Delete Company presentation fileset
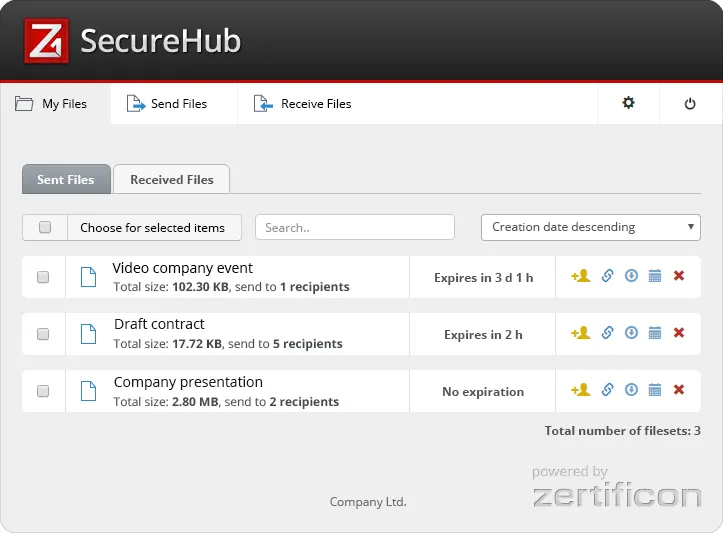Viewport: 723px width, 533px height. (679, 390)
